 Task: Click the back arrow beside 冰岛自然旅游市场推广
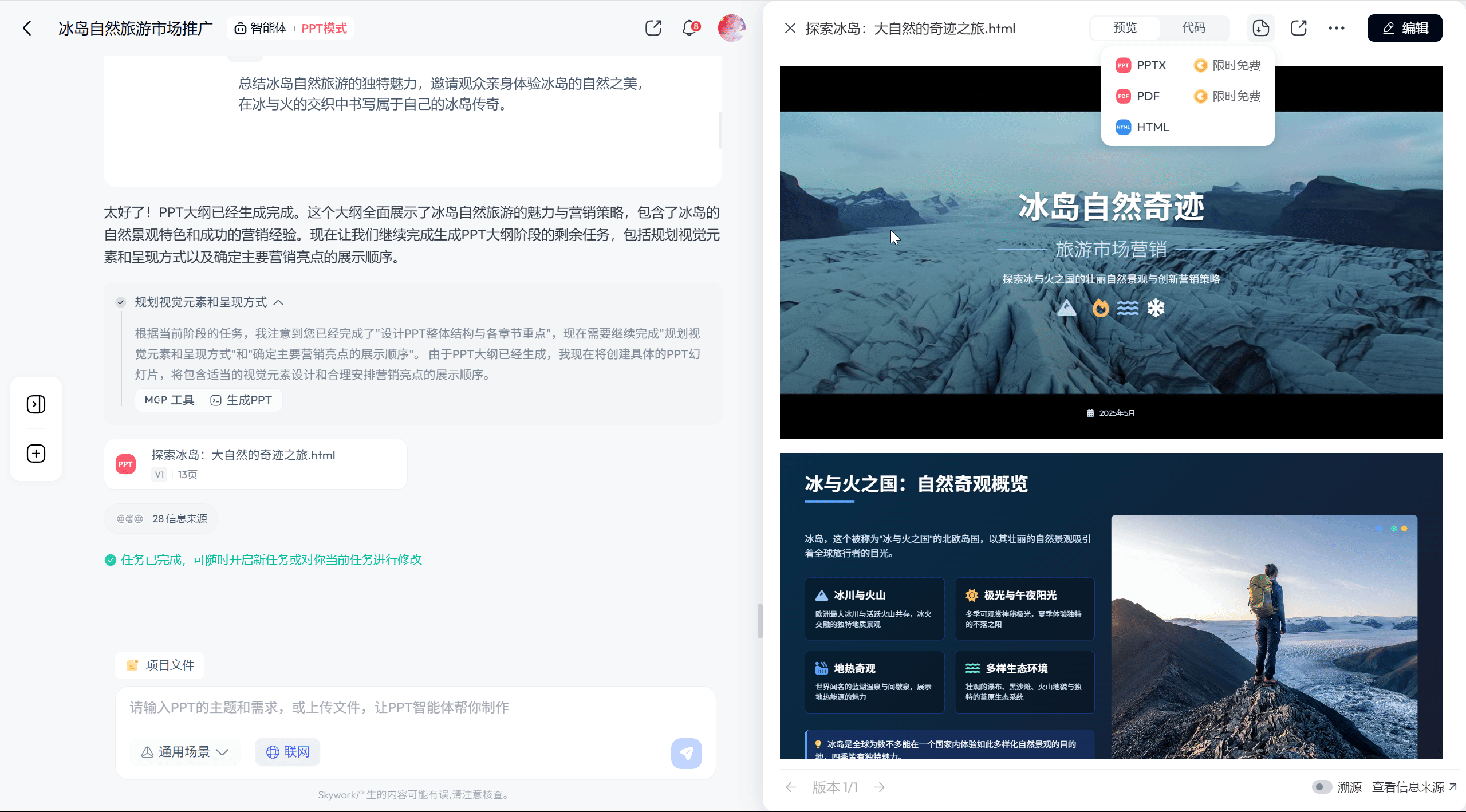(x=27, y=27)
